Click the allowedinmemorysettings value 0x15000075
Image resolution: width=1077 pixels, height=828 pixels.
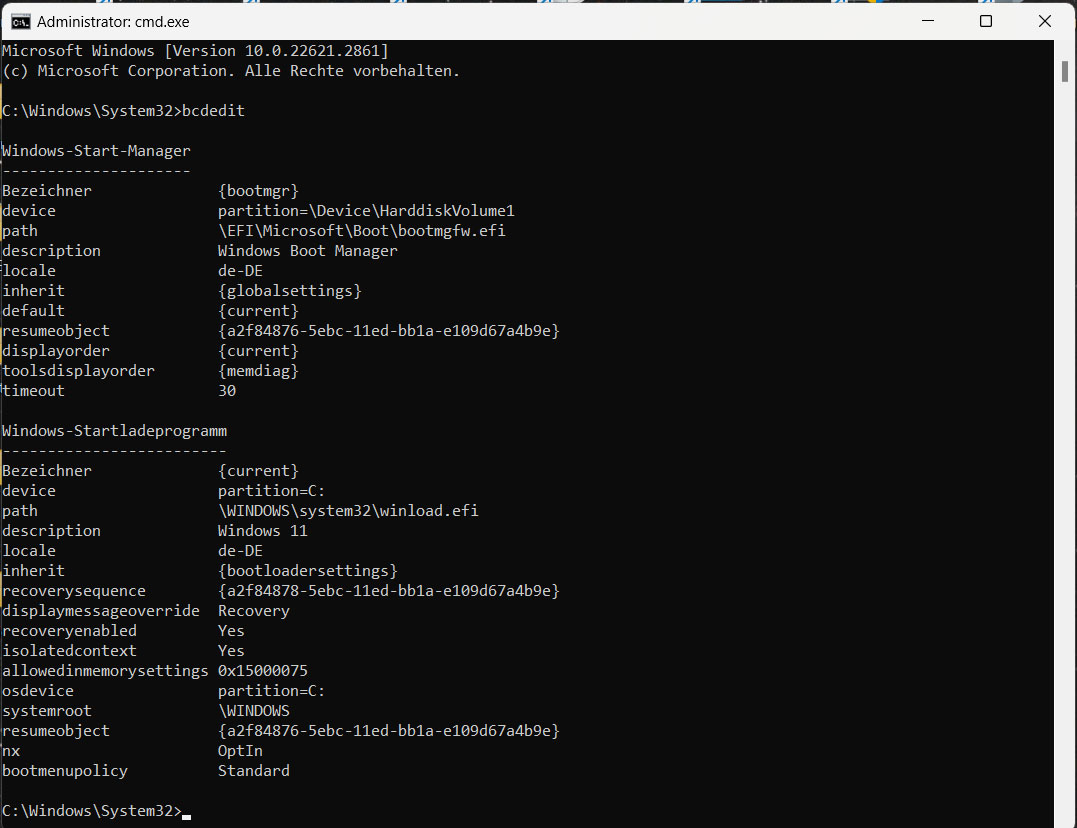pyautogui.click(x=262, y=671)
